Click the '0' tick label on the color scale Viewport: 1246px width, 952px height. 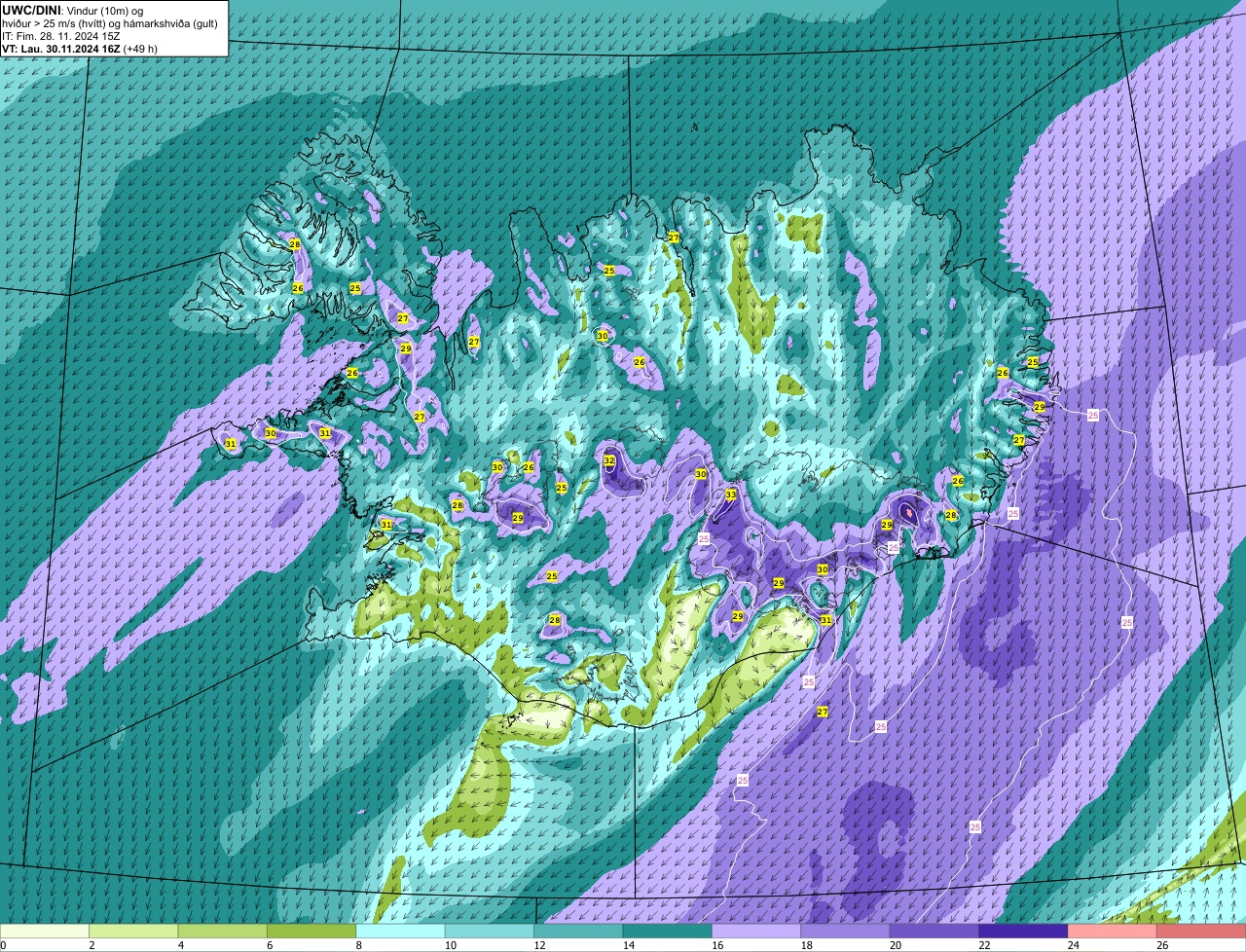[x=3, y=945]
